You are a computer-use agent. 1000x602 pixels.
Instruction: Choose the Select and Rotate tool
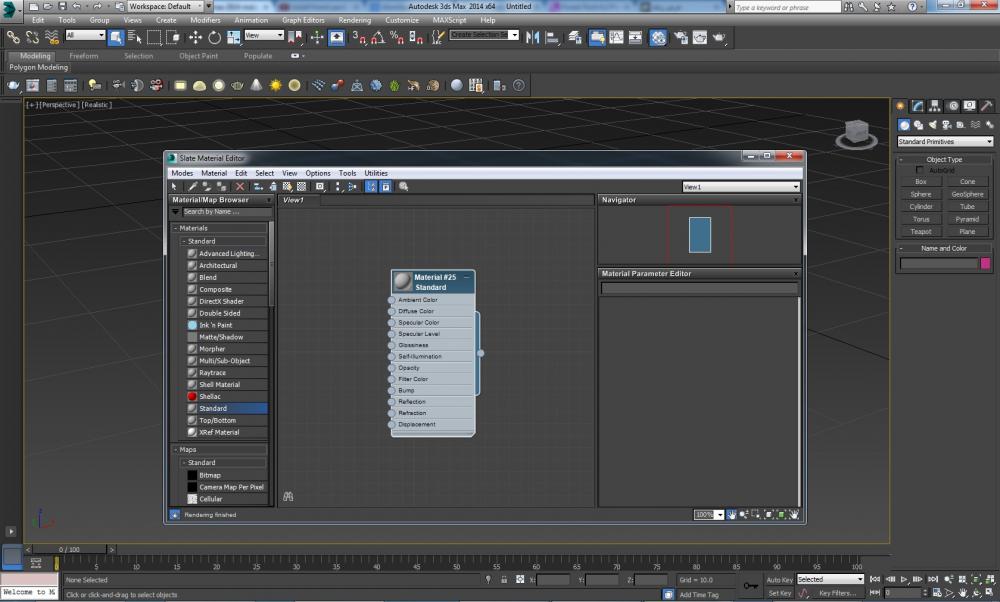[214, 38]
